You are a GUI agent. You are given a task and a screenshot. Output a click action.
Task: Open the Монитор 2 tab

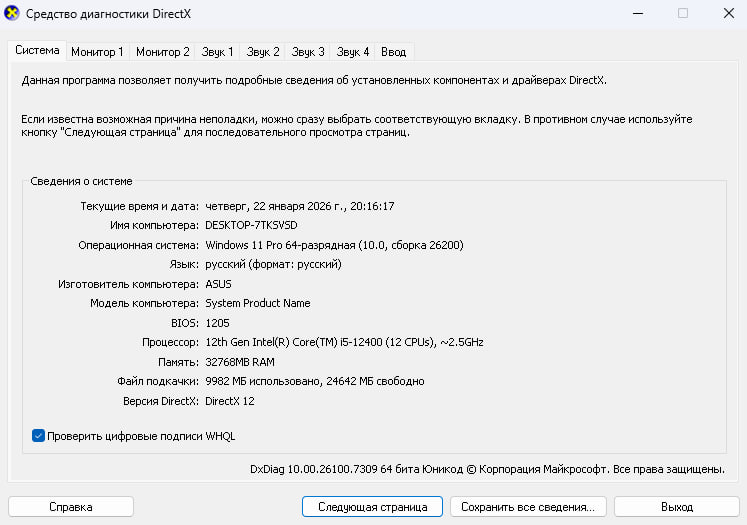click(x=162, y=52)
